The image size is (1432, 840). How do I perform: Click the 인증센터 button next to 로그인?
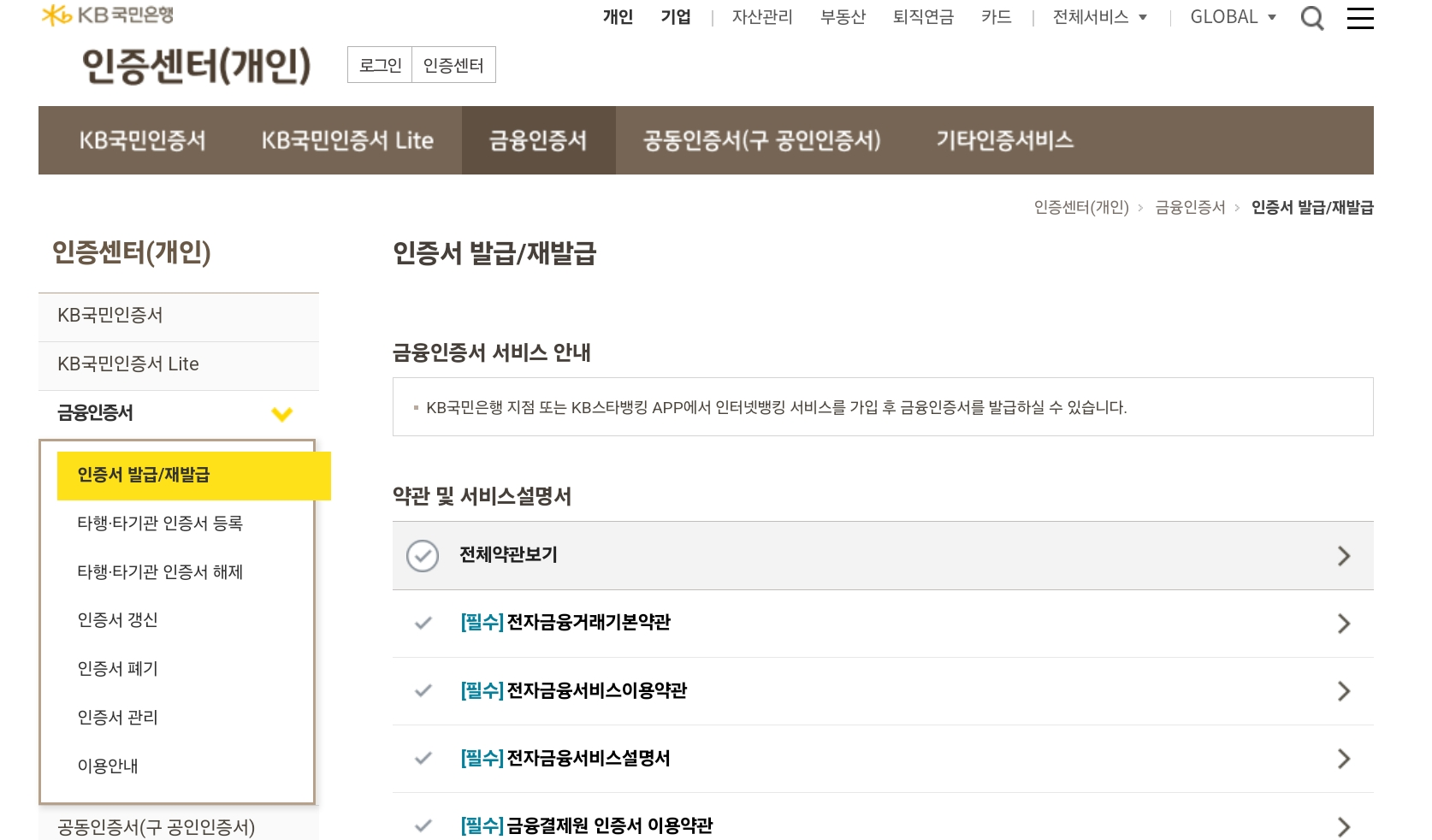click(453, 65)
